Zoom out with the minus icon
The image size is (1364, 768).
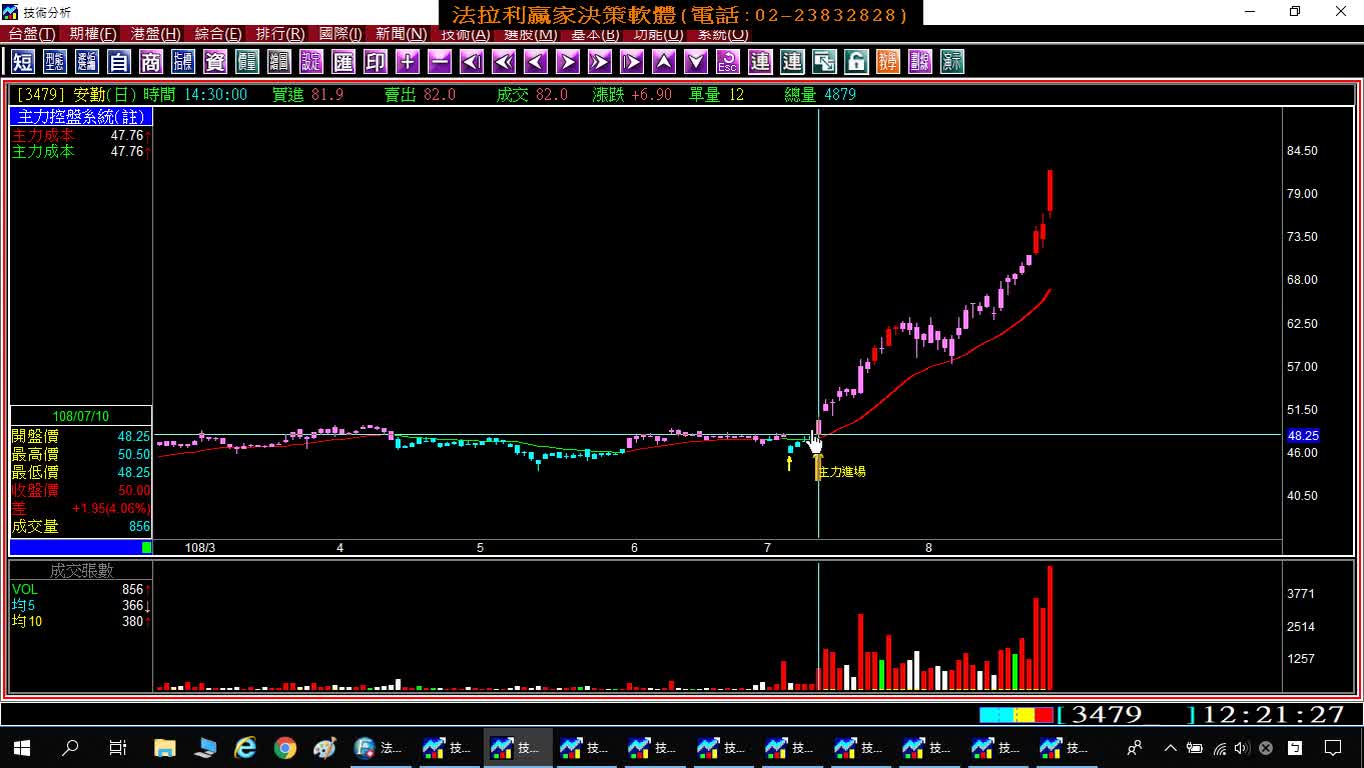click(x=439, y=62)
